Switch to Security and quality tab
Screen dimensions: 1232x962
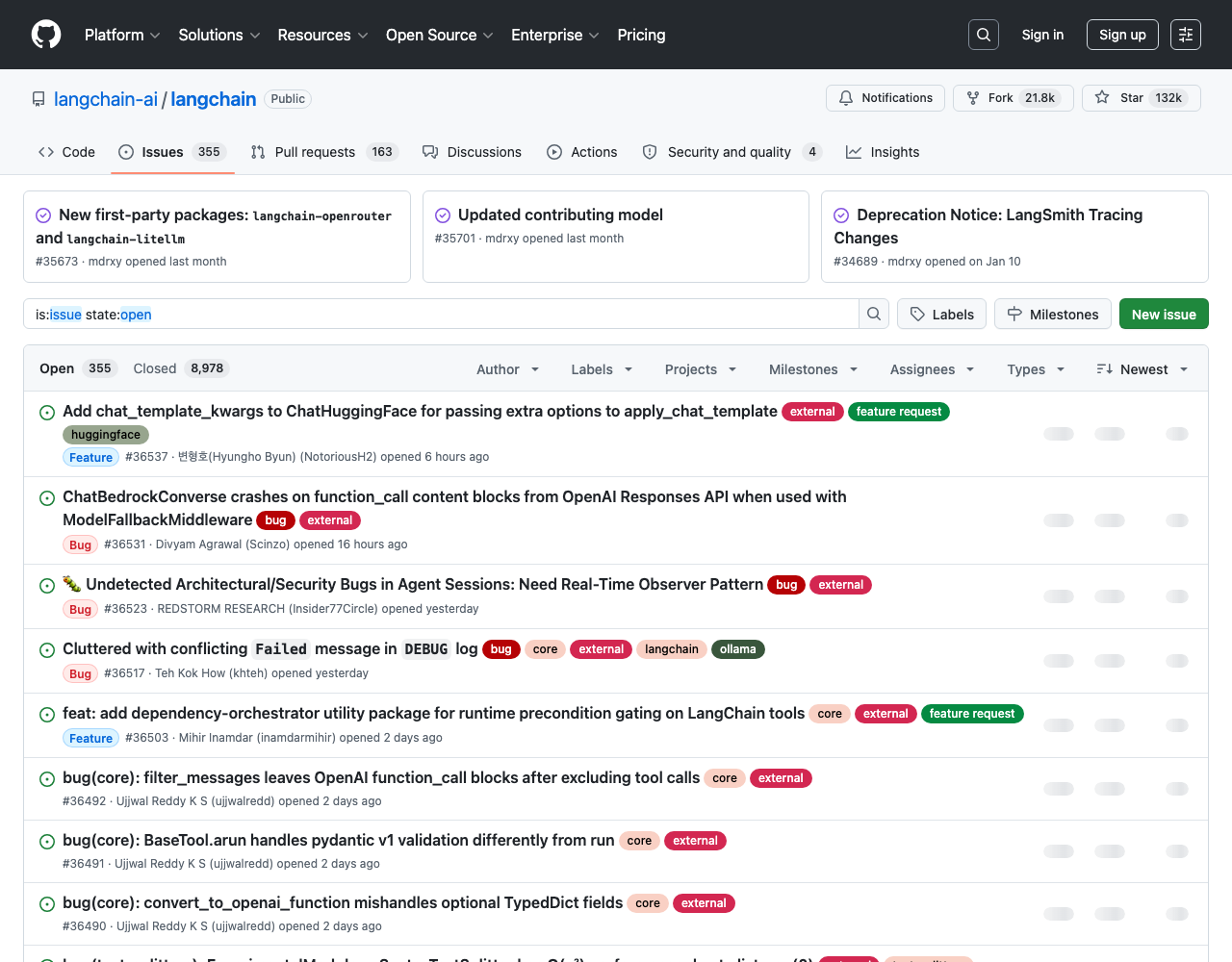[x=731, y=152]
